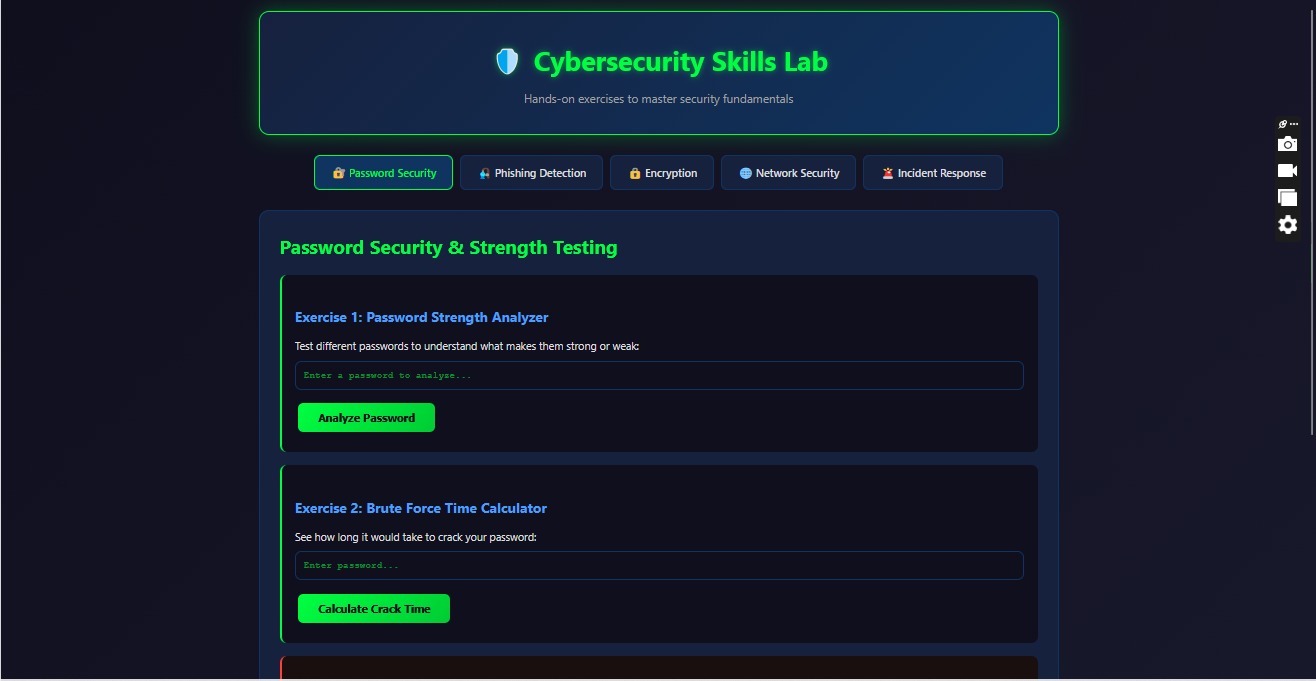Select the Password Security tab
The width and height of the screenshot is (1316, 681).
(x=383, y=173)
